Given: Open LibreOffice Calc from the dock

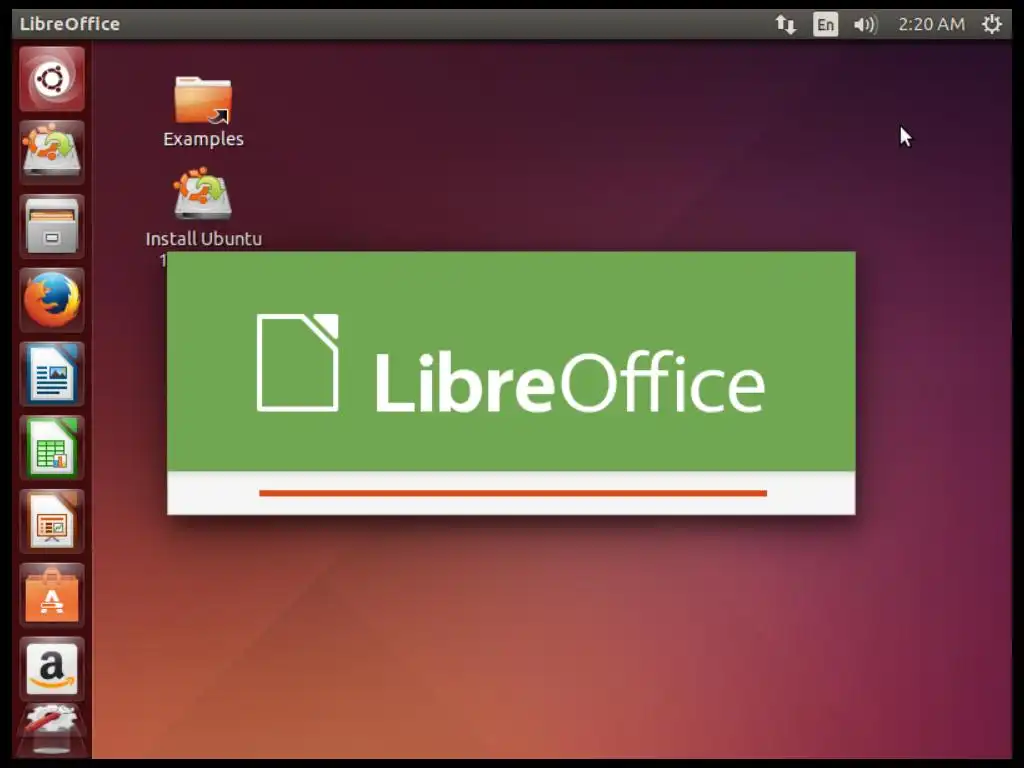Looking at the screenshot, I should [52, 448].
